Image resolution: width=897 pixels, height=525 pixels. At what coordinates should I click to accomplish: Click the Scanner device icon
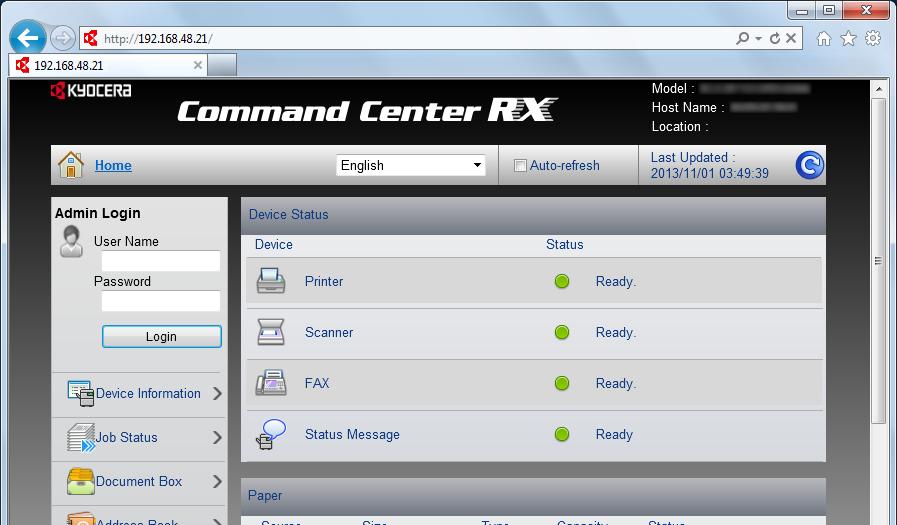271,332
